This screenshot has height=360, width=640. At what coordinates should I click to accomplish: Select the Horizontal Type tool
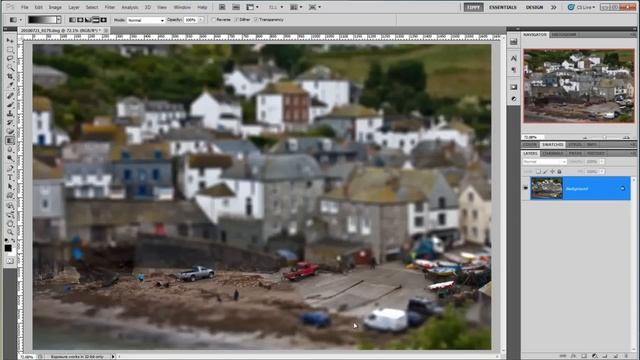pos(10,178)
